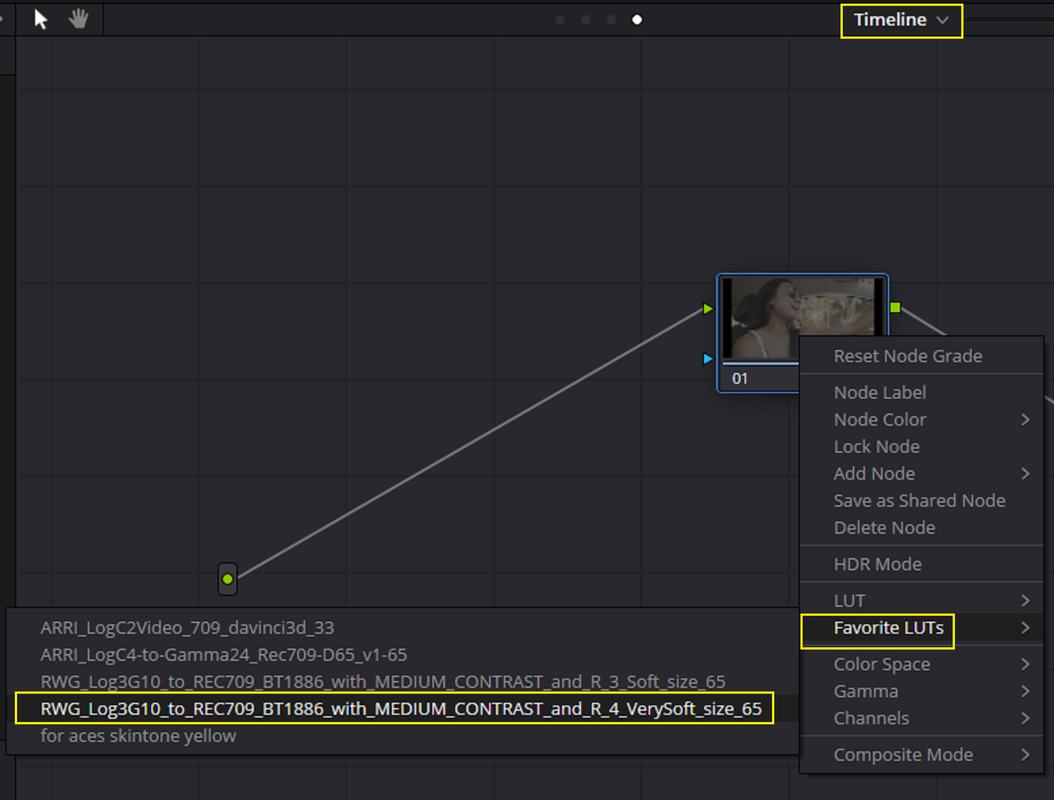Choose Node Label from the context menu

point(922,393)
